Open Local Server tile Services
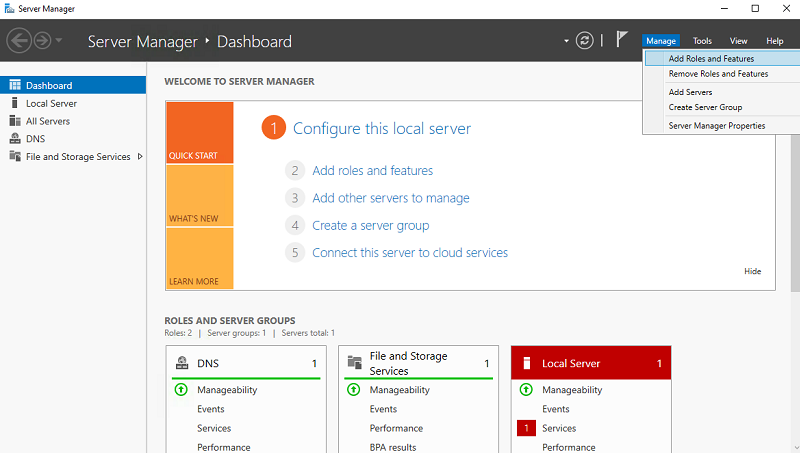 click(x=559, y=428)
